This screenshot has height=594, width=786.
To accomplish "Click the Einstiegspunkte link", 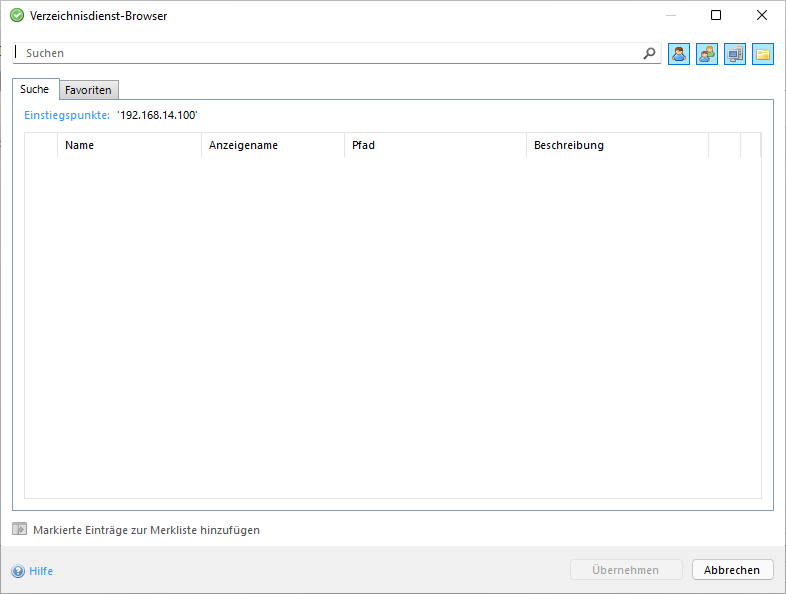I will pos(66,115).
